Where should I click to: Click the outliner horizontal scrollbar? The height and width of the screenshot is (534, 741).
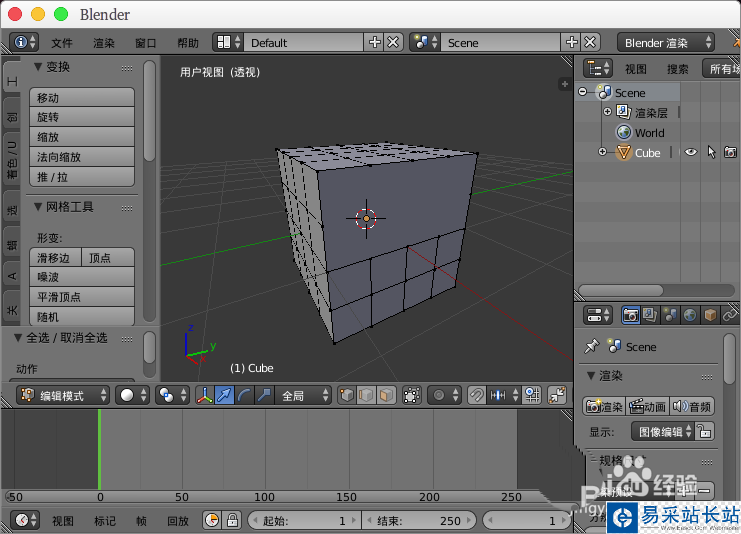[x=620, y=290]
